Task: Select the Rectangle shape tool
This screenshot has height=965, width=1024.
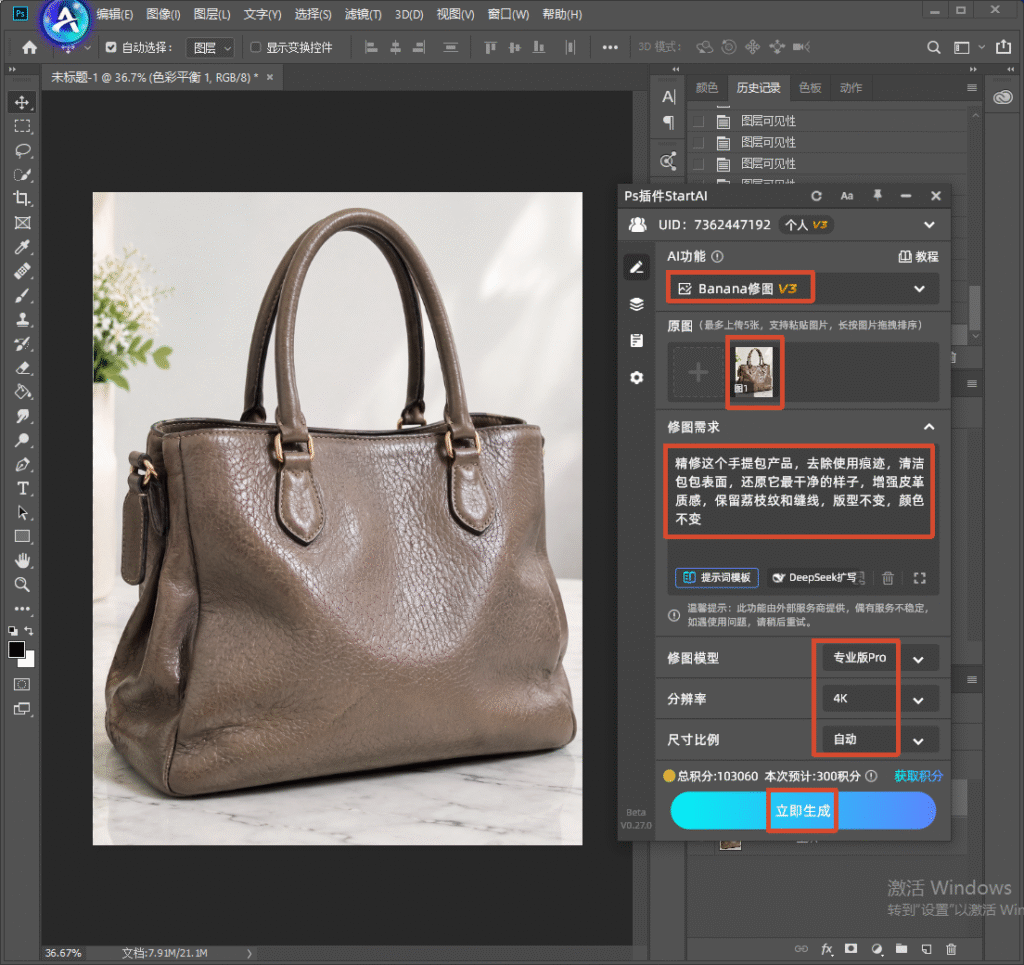Action: [x=22, y=537]
